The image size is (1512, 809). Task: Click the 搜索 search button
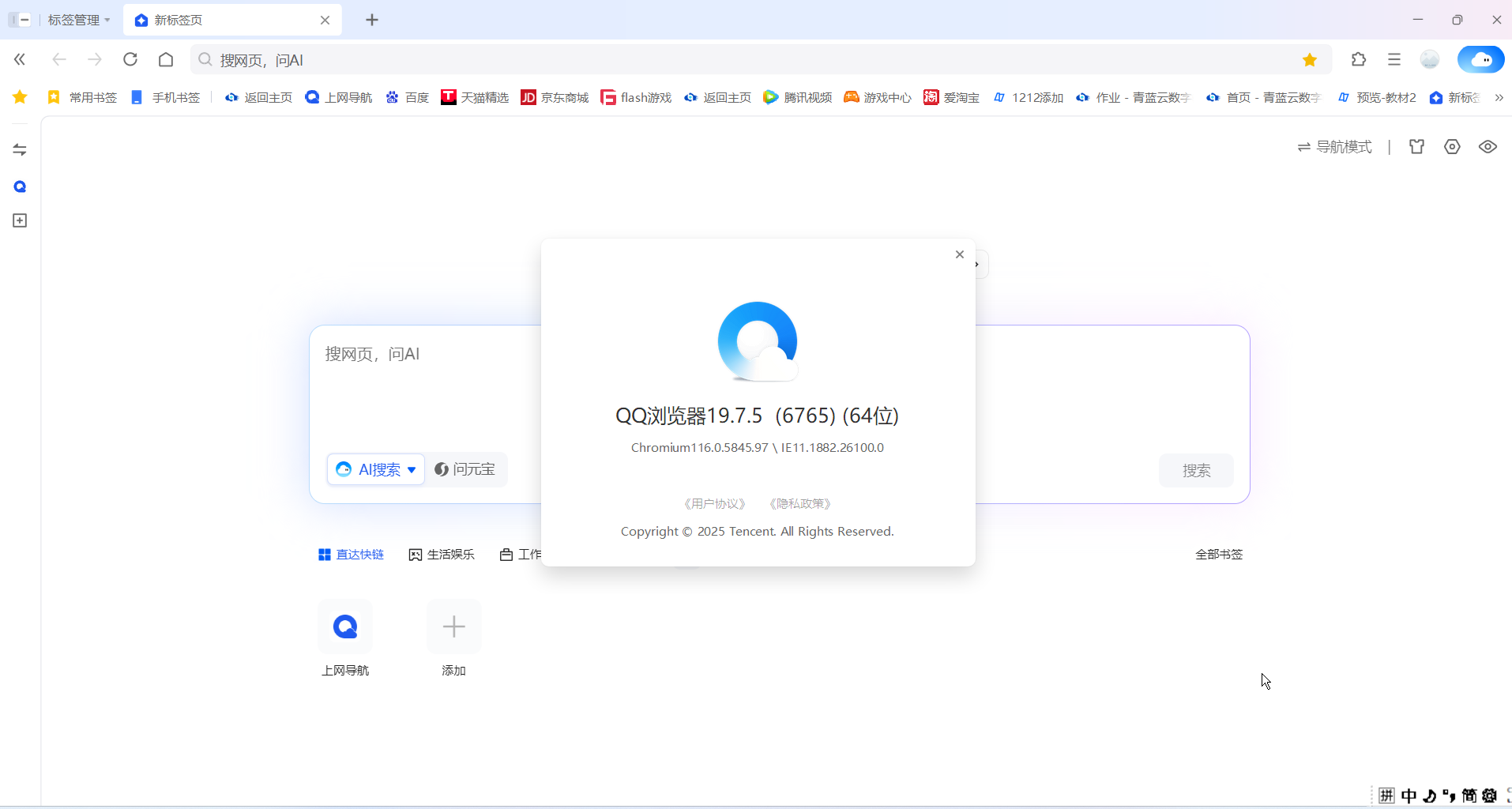click(x=1196, y=470)
